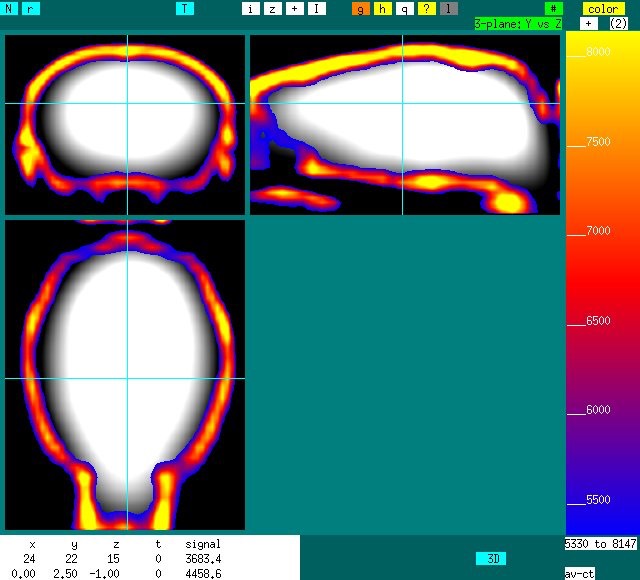The height and width of the screenshot is (580, 640).
Task: Click the z coordinate -1.00
Action: pos(104,573)
